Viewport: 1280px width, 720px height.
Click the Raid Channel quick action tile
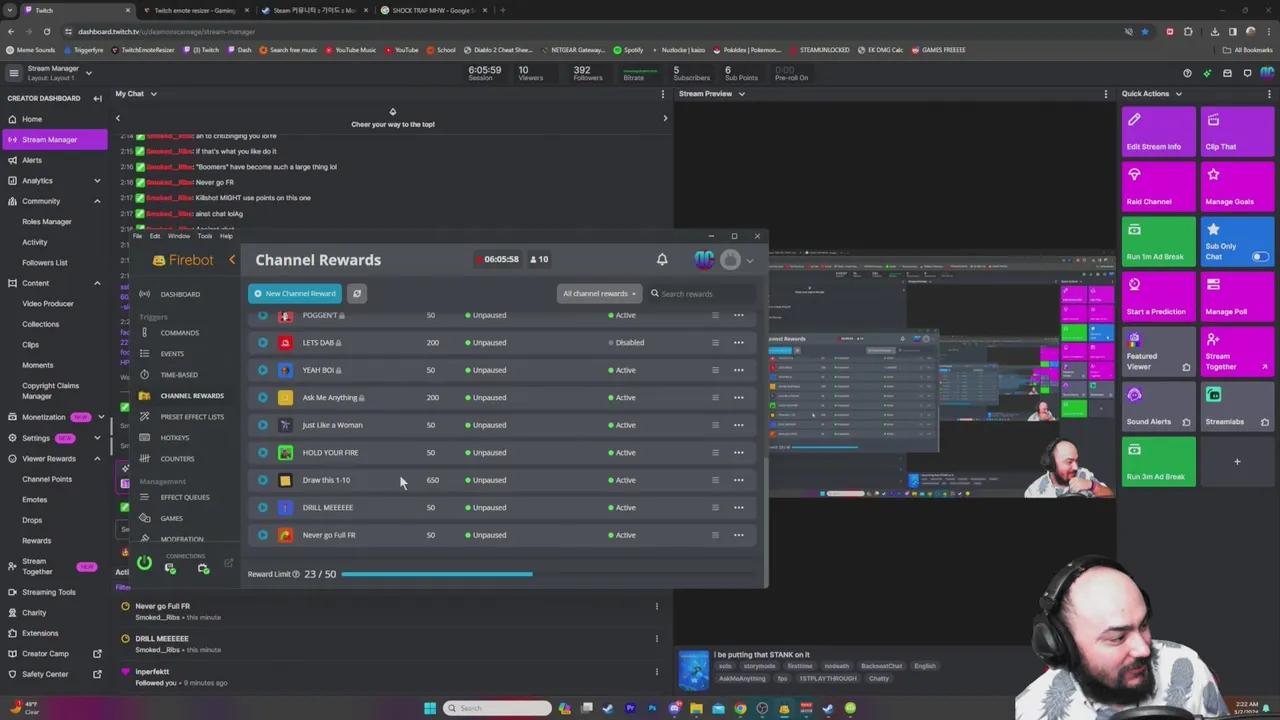click(1157, 188)
